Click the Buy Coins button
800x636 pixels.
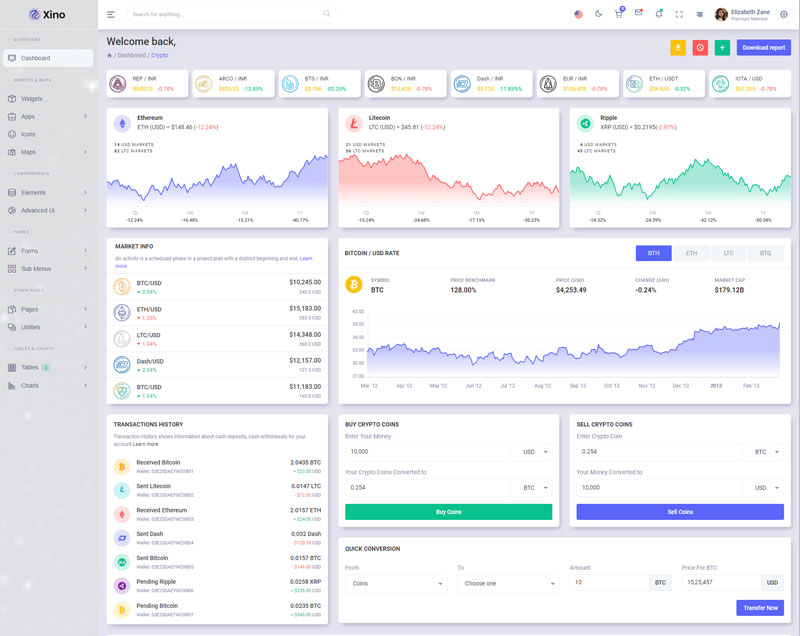[x=448, y=512]
